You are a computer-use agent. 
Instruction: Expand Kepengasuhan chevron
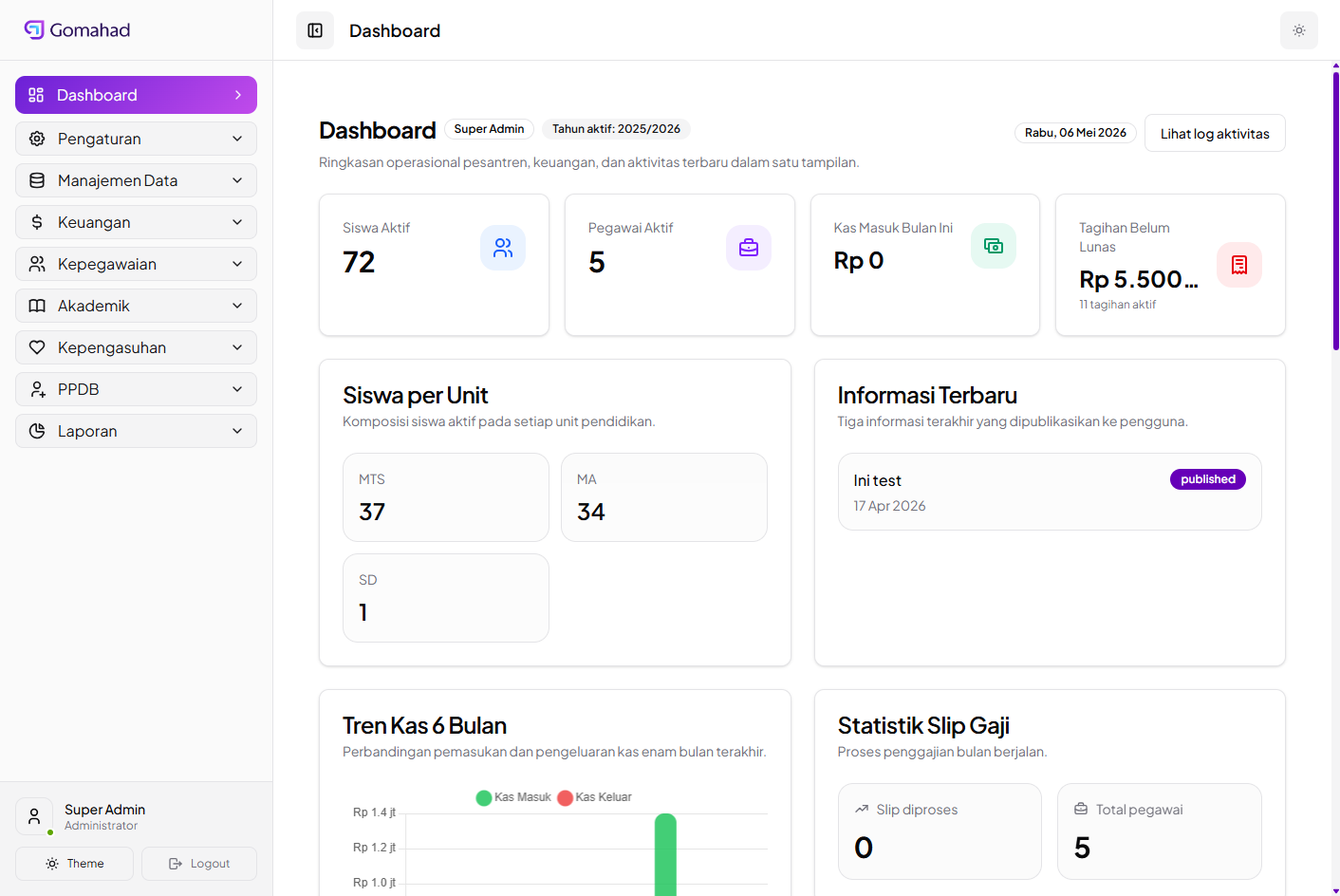237,347
